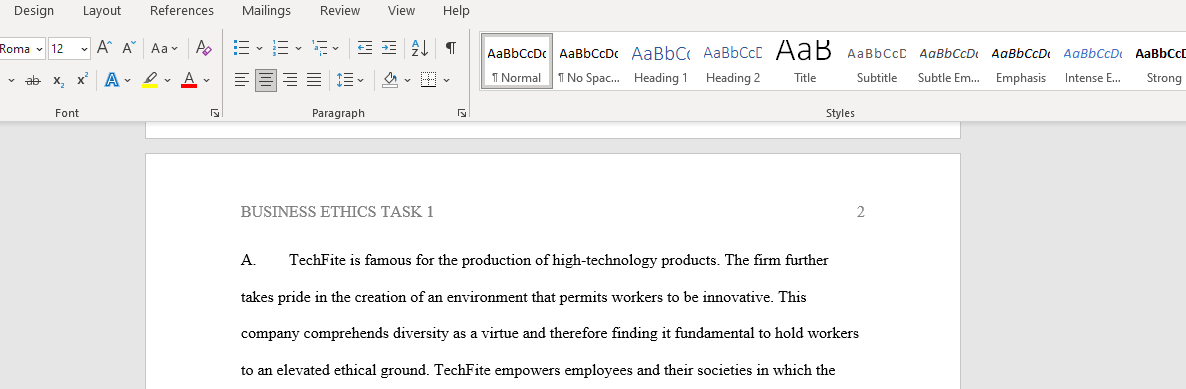The height and width of the screenshot is (389, 1186).
Task: Apply Subtitle style
Action: click(x=877, y=61)
